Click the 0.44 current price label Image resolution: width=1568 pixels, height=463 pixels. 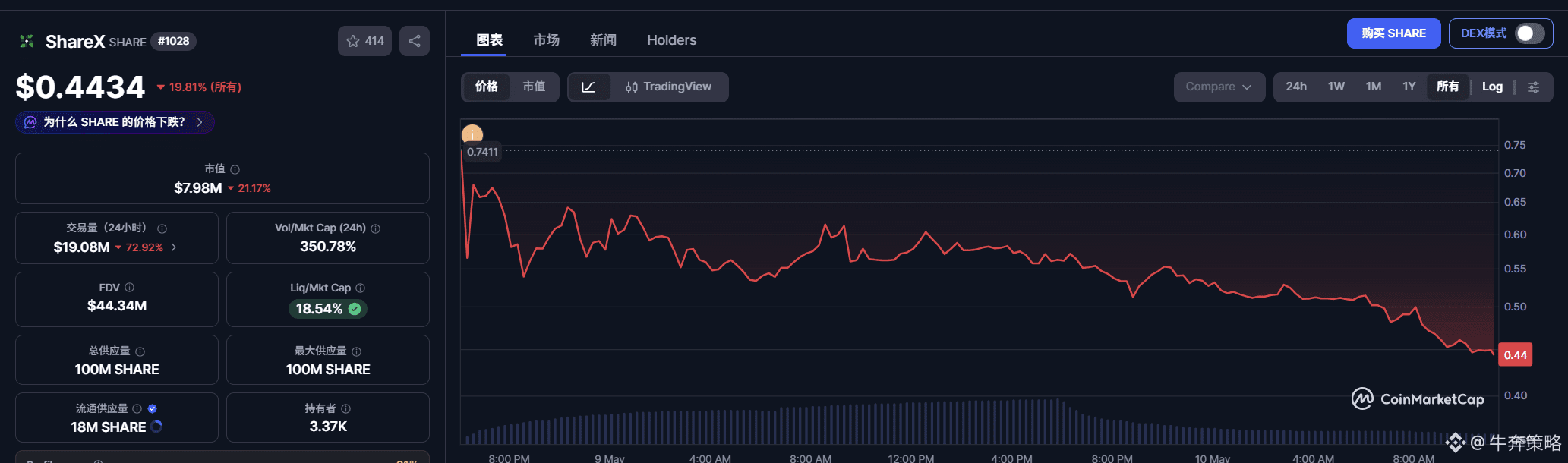pos(1515,355)
